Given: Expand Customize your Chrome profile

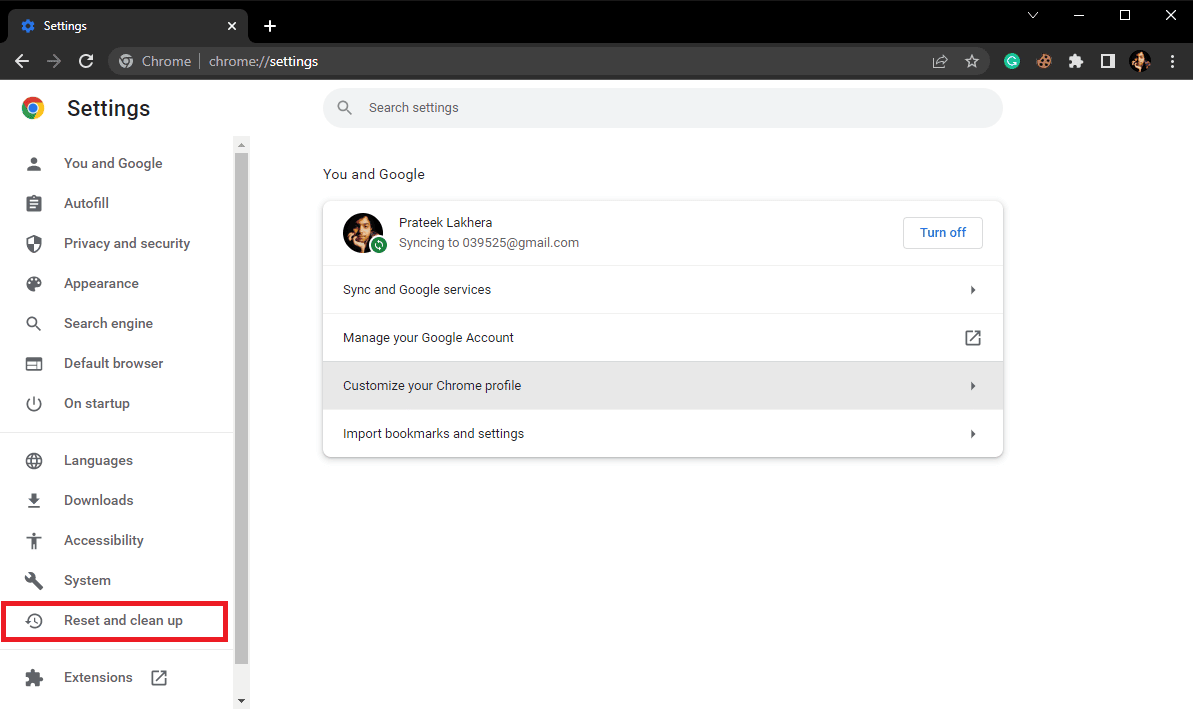Looking at the screenshot, I should tap(662, 386).
